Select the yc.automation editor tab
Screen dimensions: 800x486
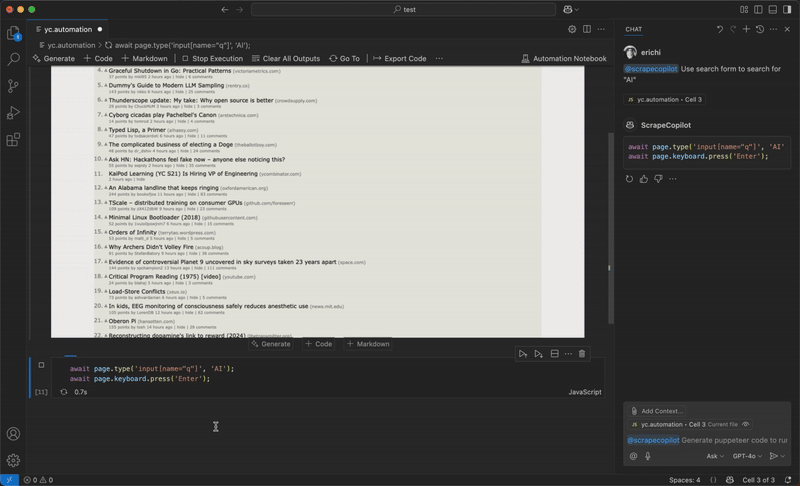[x=68, y=29]
